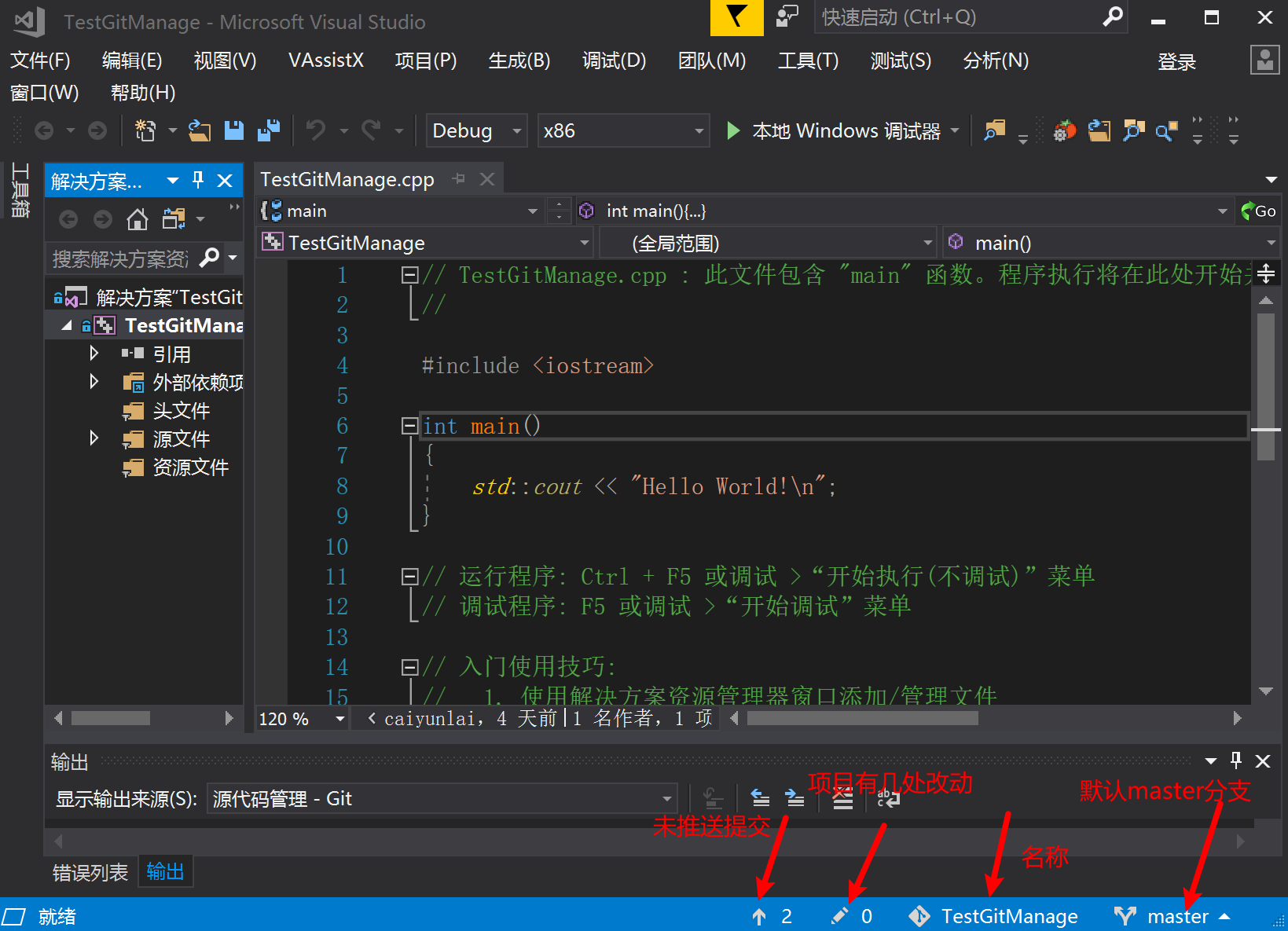Click the Redo arrow in the toolbar
Screen dimensions: 1288x931
coord(371,130)
